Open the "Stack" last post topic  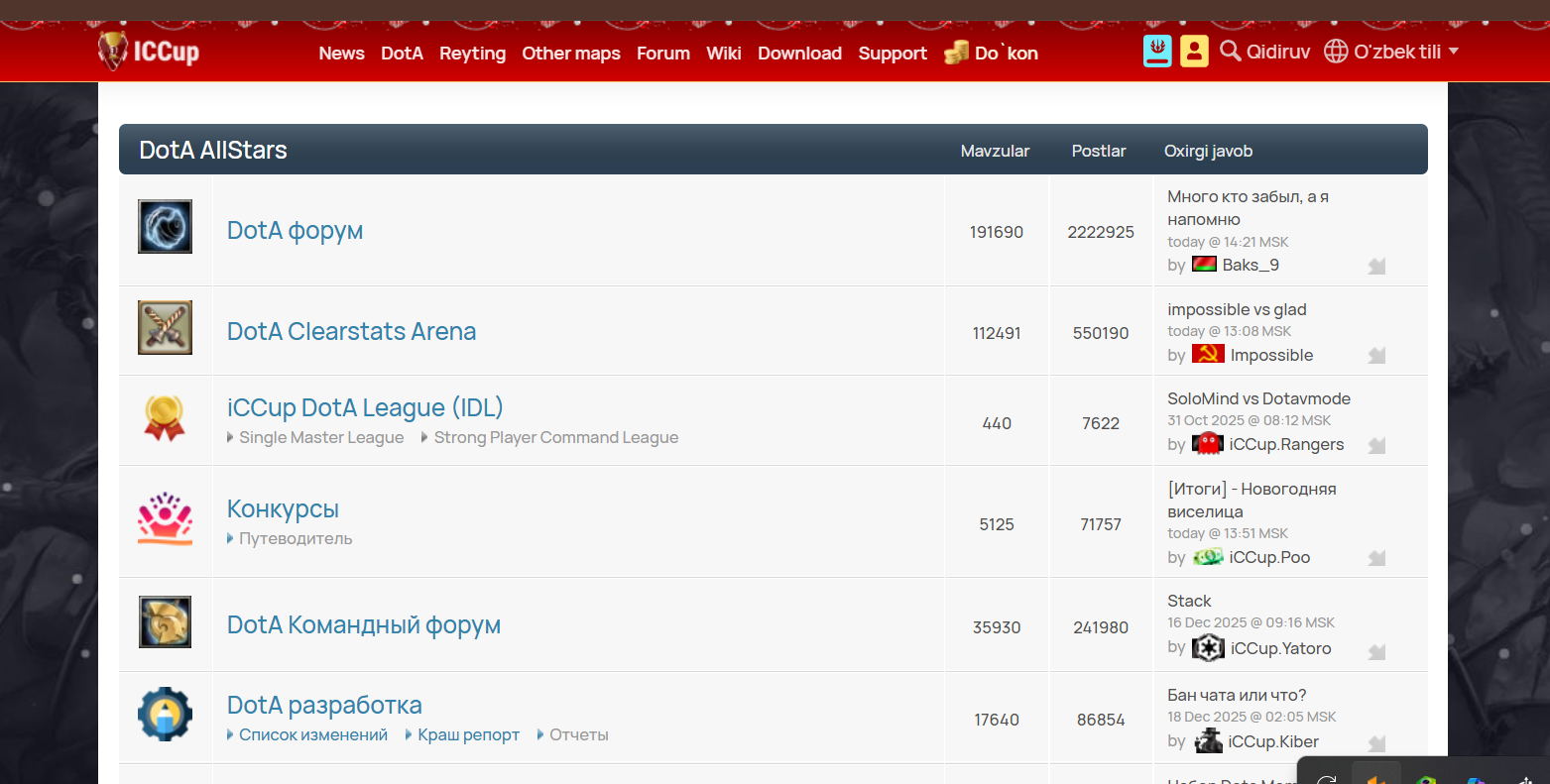[x=1189, y=601]
